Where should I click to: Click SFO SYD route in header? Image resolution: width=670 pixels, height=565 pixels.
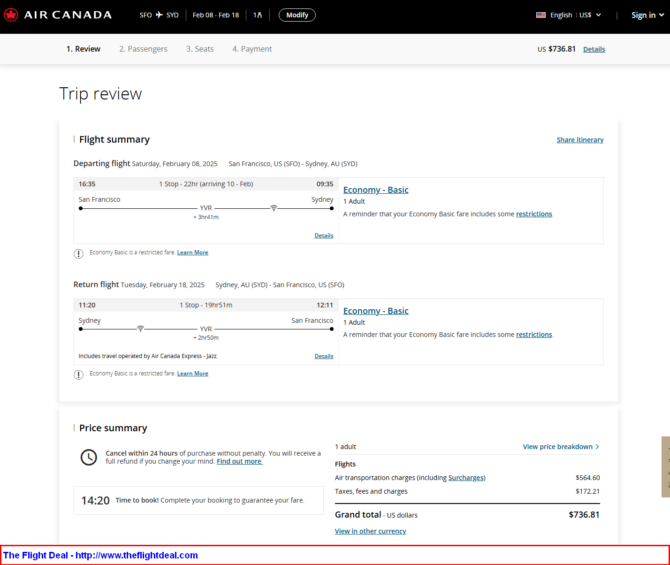pyautogui.click(x=159, y=15)
